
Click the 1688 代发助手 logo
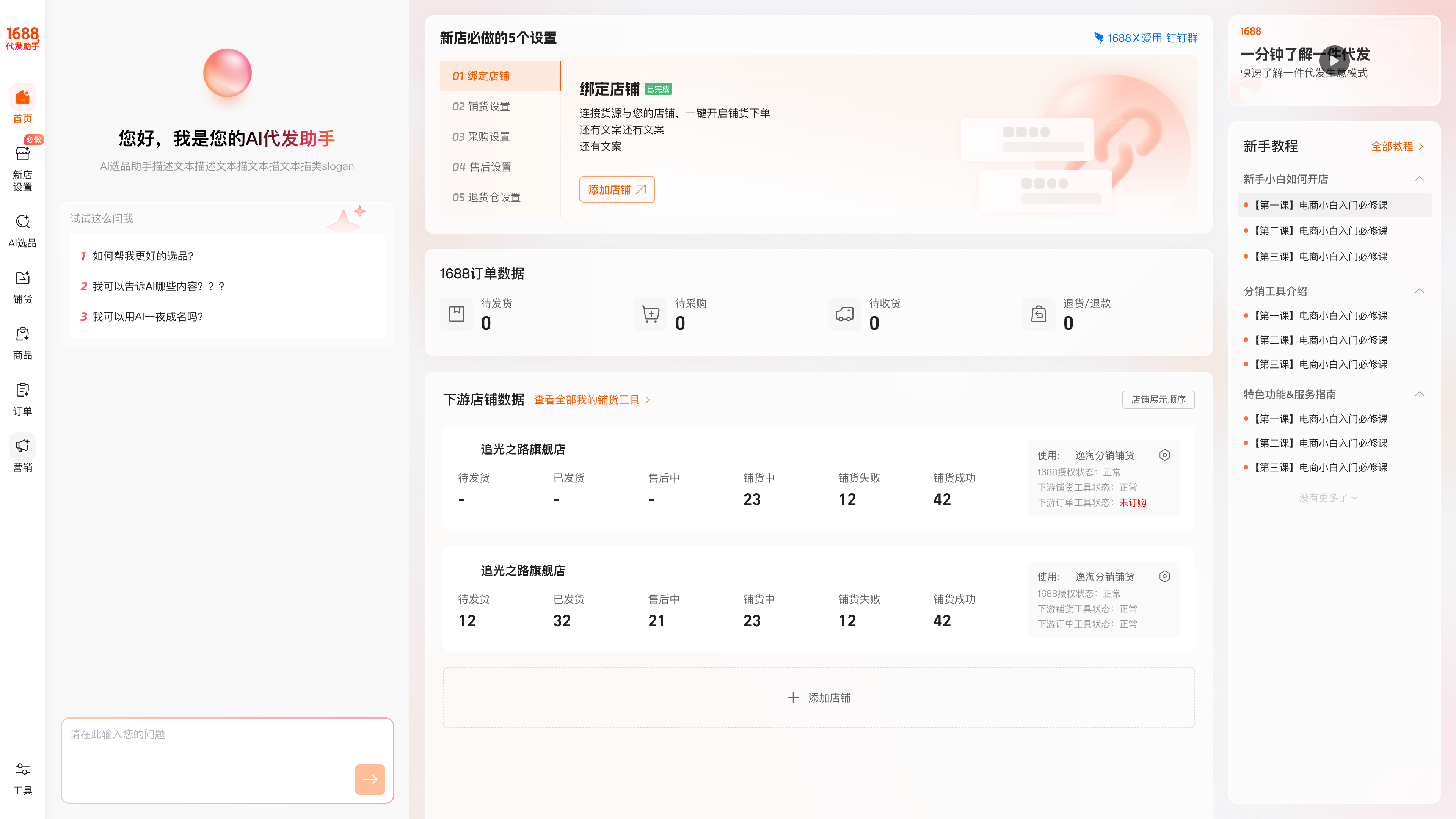pos(23,38)
